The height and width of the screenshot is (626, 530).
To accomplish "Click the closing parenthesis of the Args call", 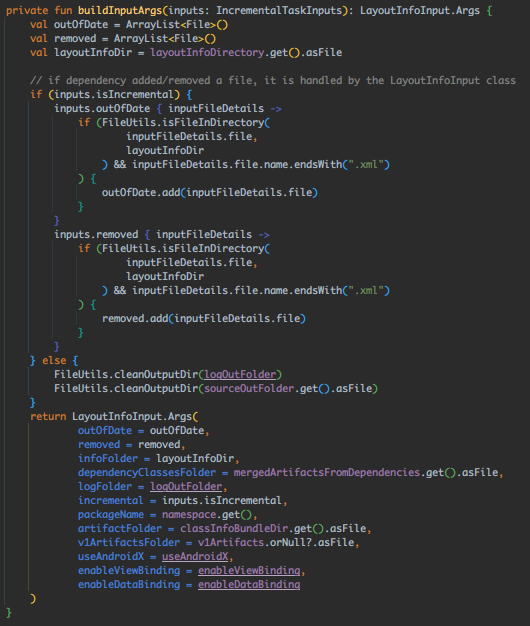I will [33, 598].
